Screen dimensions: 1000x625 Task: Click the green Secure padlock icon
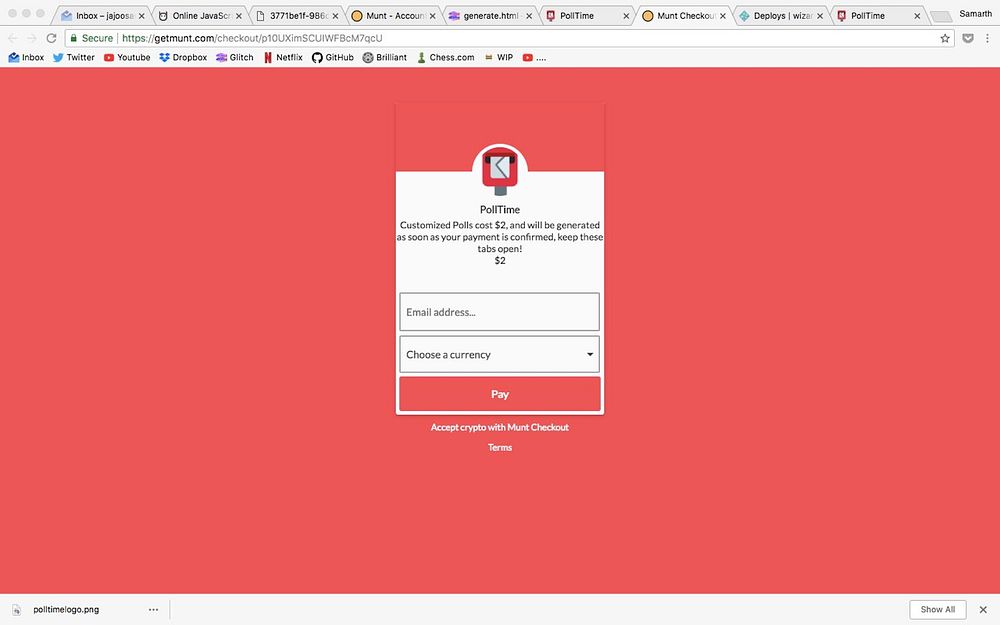pos(74,38)
